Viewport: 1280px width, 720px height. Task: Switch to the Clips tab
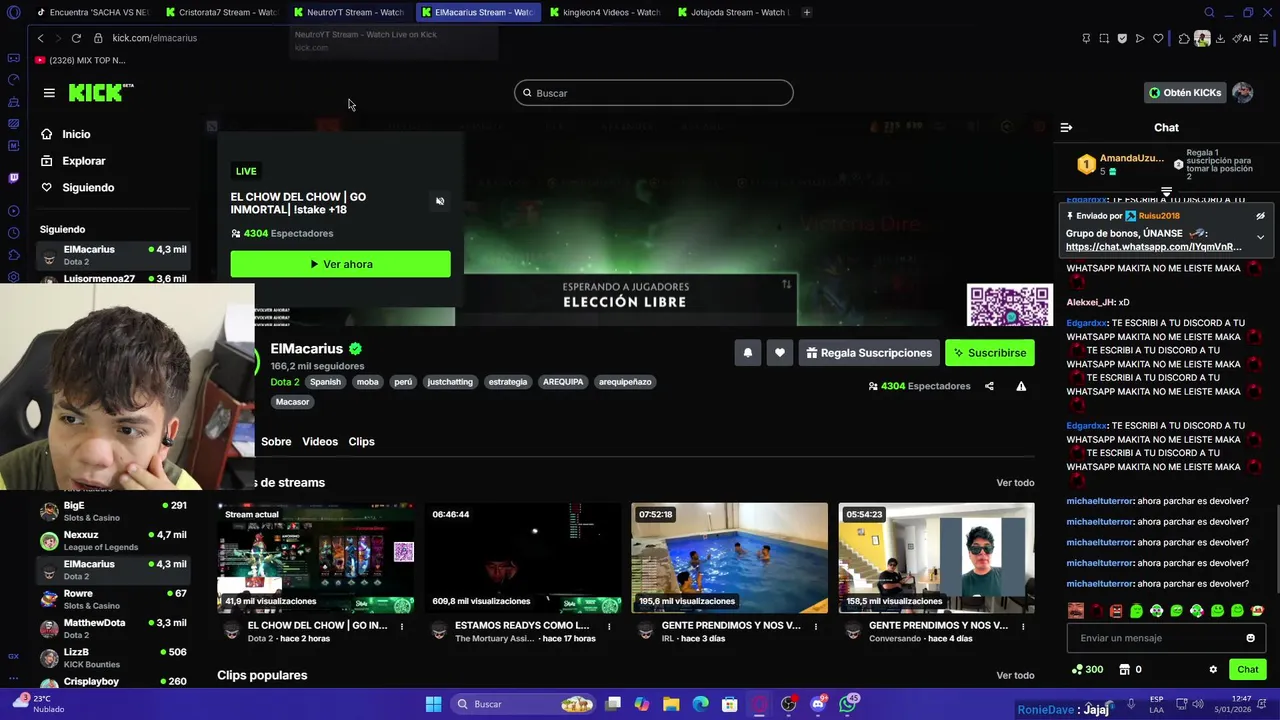[x=361, y=442]
